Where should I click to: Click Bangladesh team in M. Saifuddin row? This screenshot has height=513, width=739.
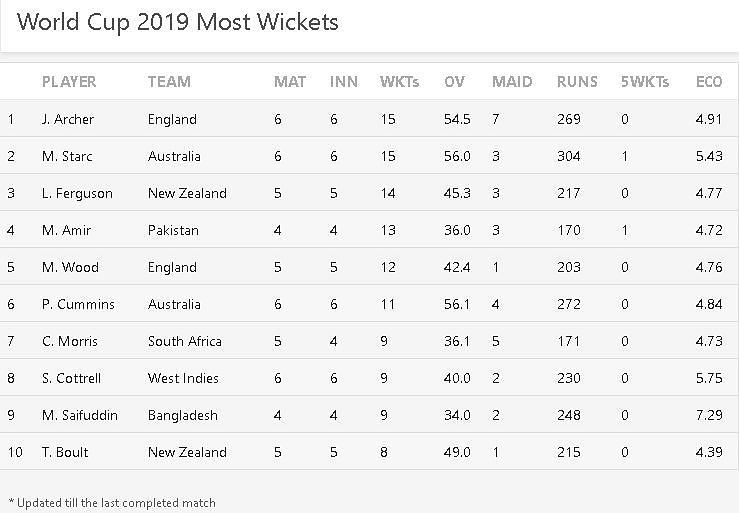[183, 415]
